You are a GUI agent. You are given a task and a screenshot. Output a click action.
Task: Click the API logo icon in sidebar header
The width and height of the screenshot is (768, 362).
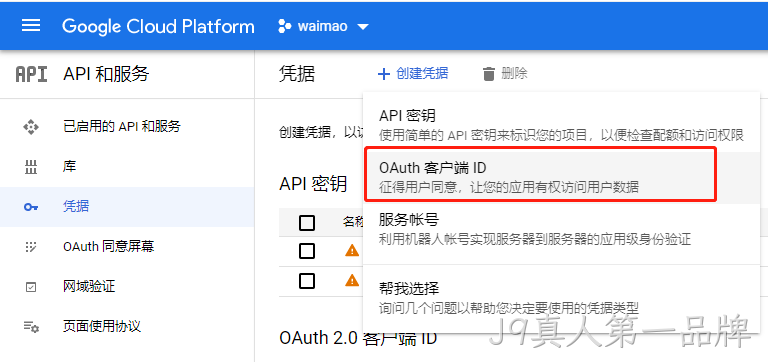[x=31, y=74]
